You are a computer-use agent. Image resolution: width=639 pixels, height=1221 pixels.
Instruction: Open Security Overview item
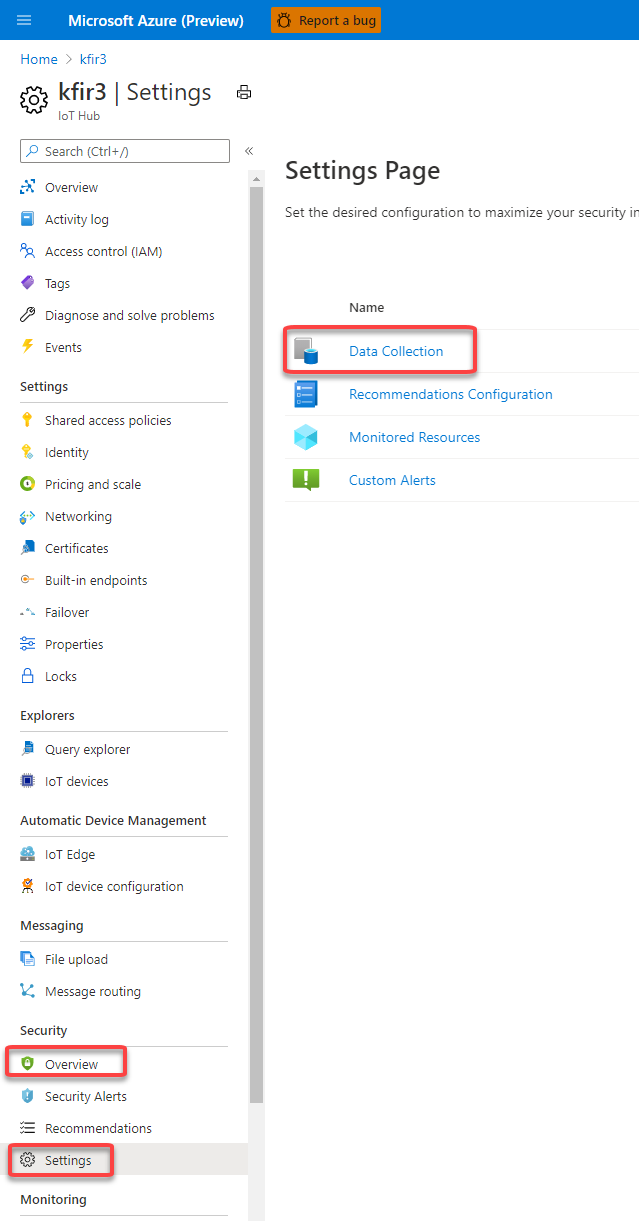click(71, 1064)
